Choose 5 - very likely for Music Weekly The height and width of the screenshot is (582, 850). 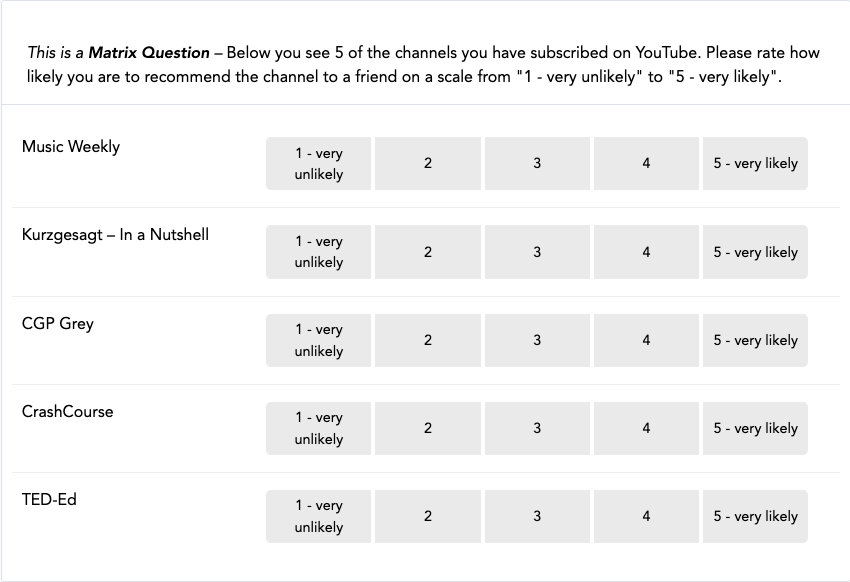click(x=755, y=163)
